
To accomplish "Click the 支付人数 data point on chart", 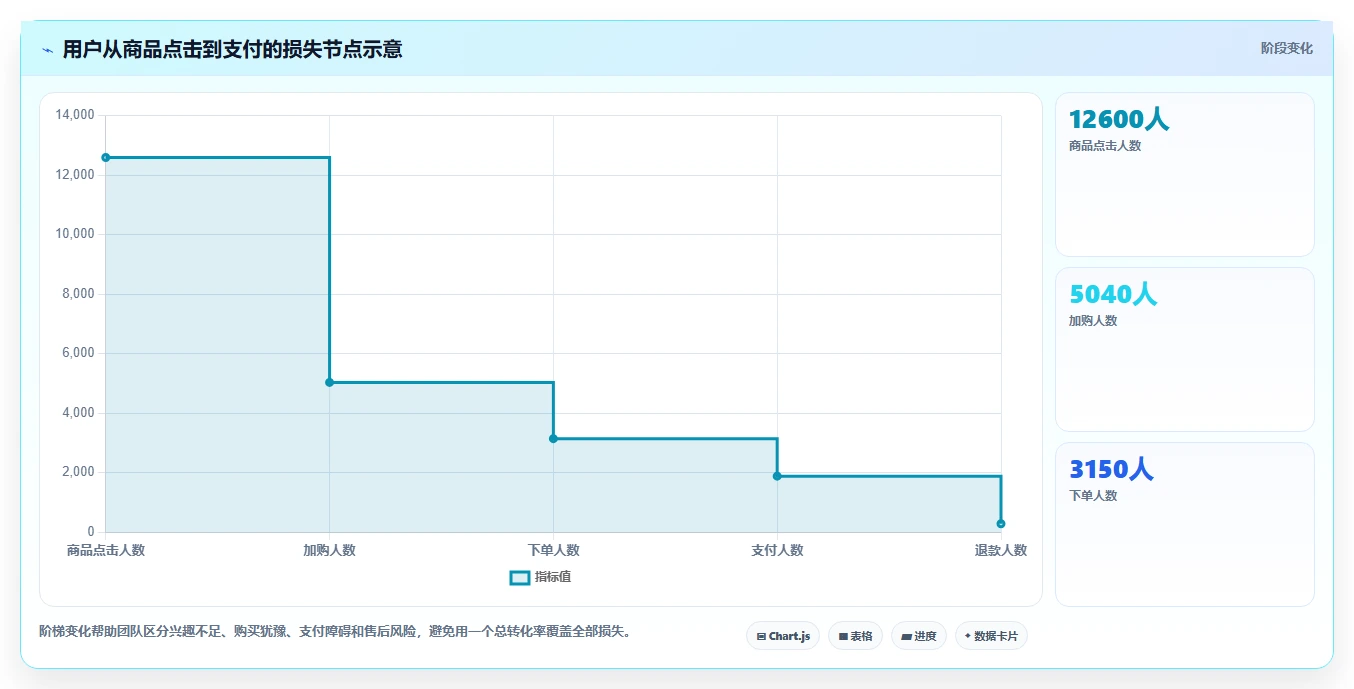I will (x=777, y=476).
